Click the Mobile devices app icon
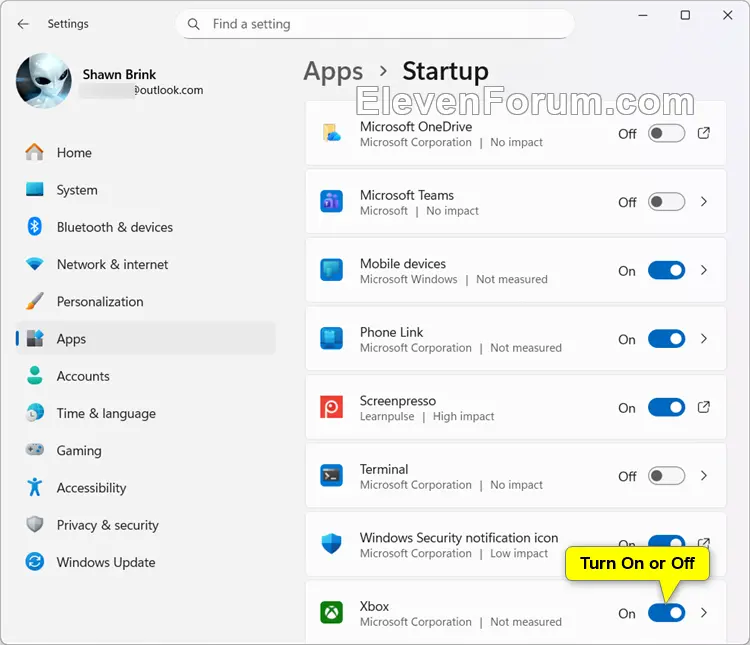Screen dimensions: 750x645 (331, 270)
